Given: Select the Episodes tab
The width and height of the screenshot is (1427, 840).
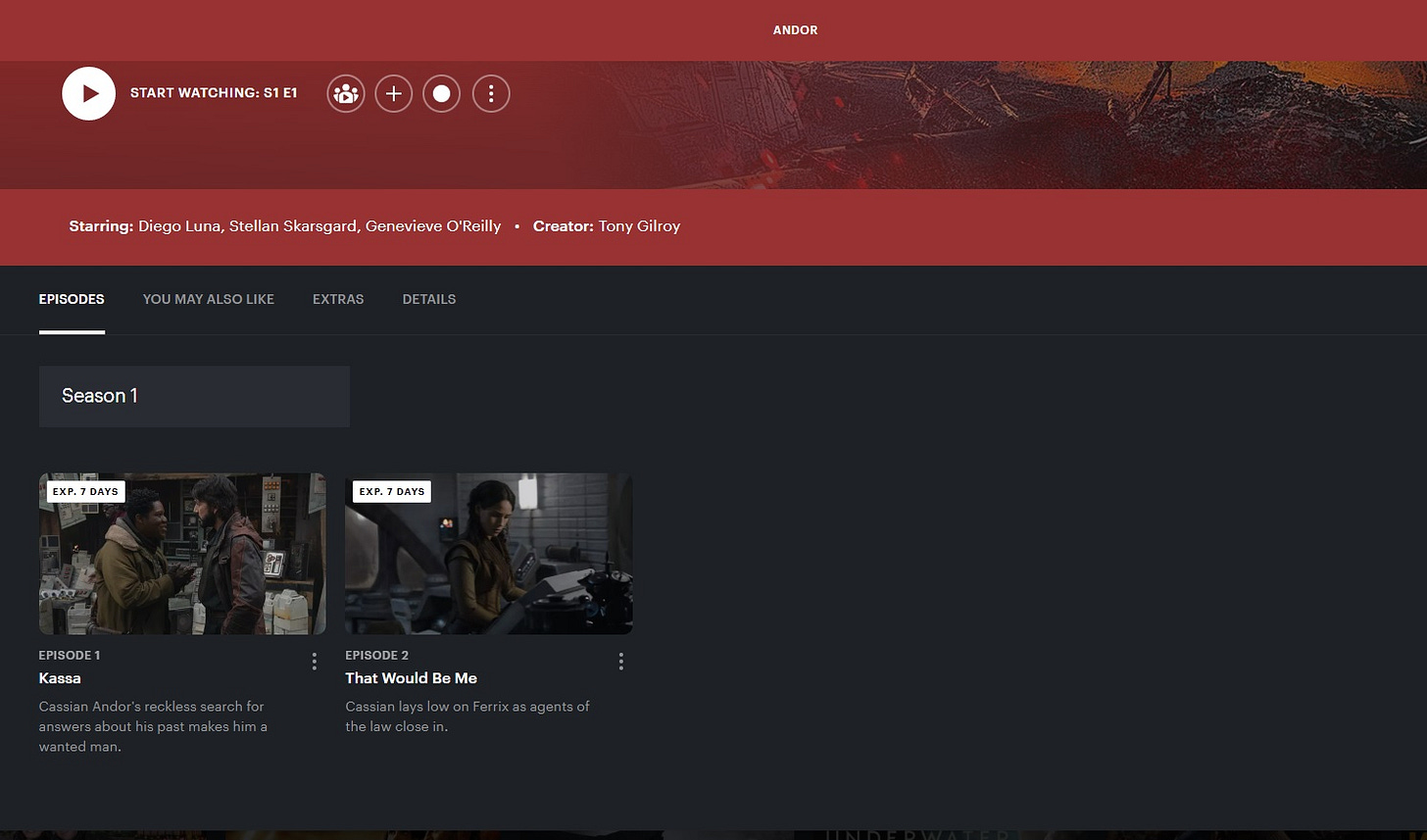Looking at the screenshot, I should point(72,299).
